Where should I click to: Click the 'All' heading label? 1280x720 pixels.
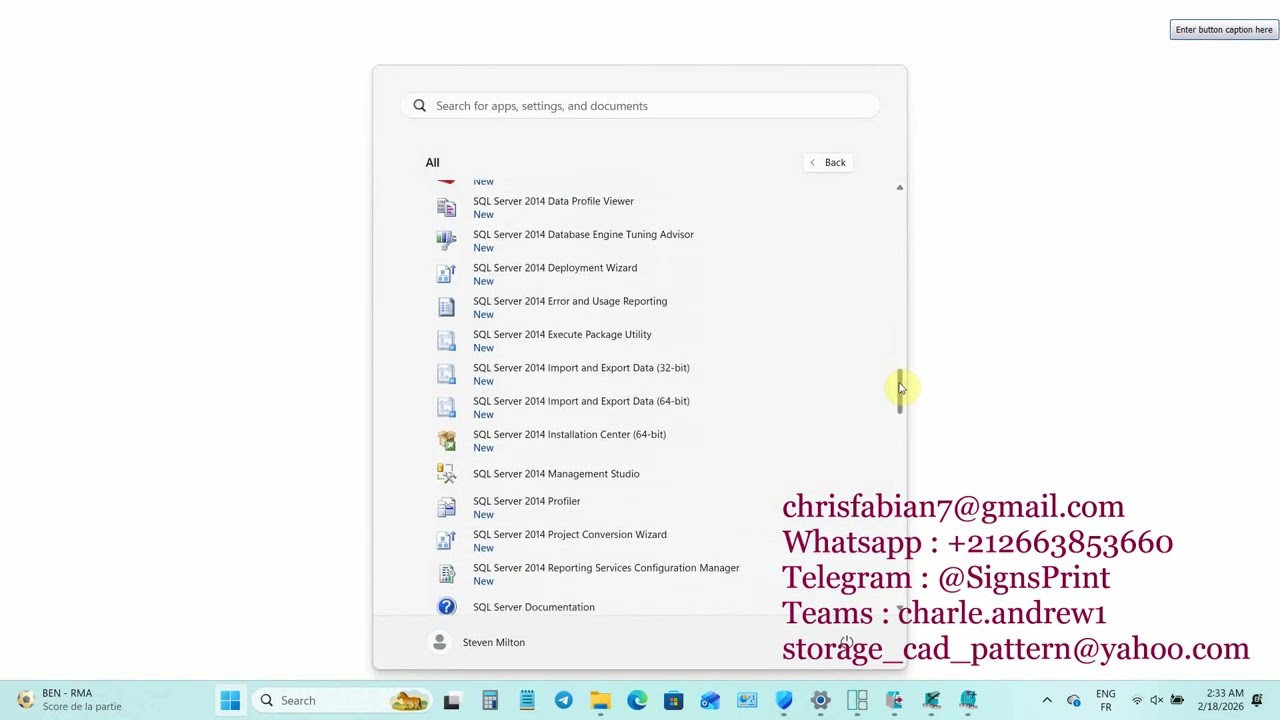[432, 162]
